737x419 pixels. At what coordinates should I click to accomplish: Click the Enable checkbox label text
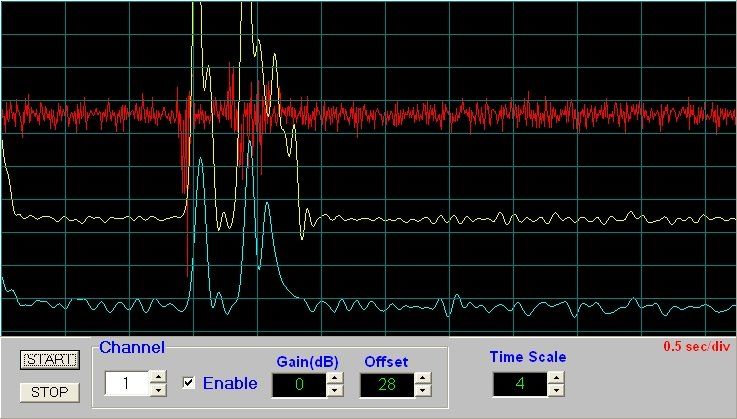[x=230, y=383]
